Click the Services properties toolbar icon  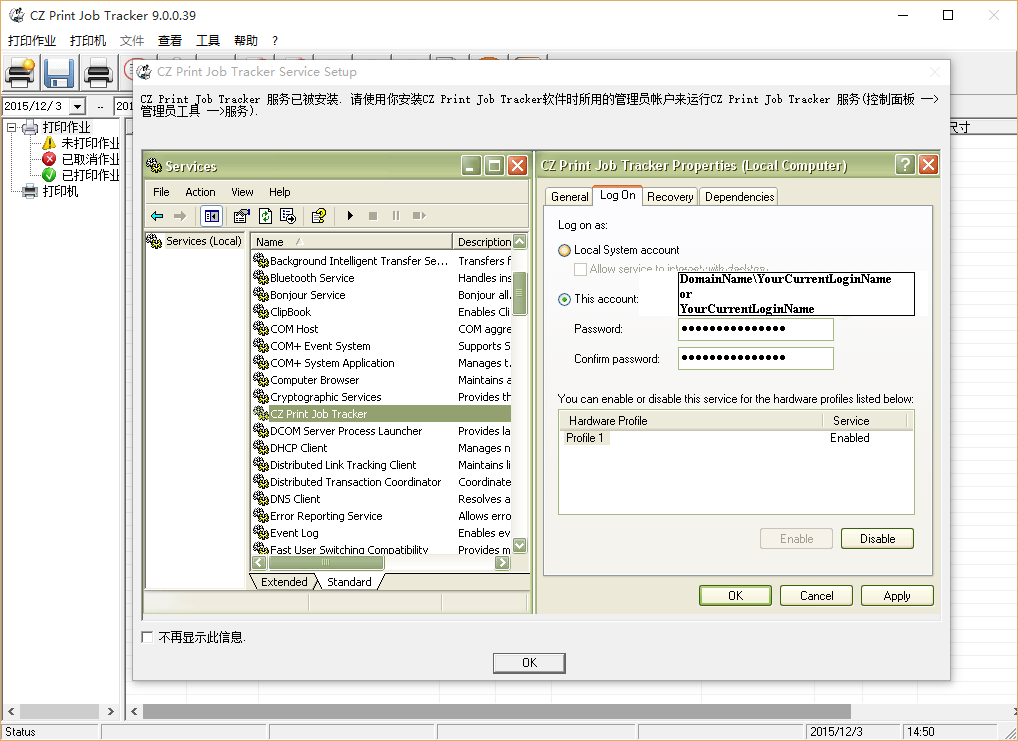(x=241, y=216)
